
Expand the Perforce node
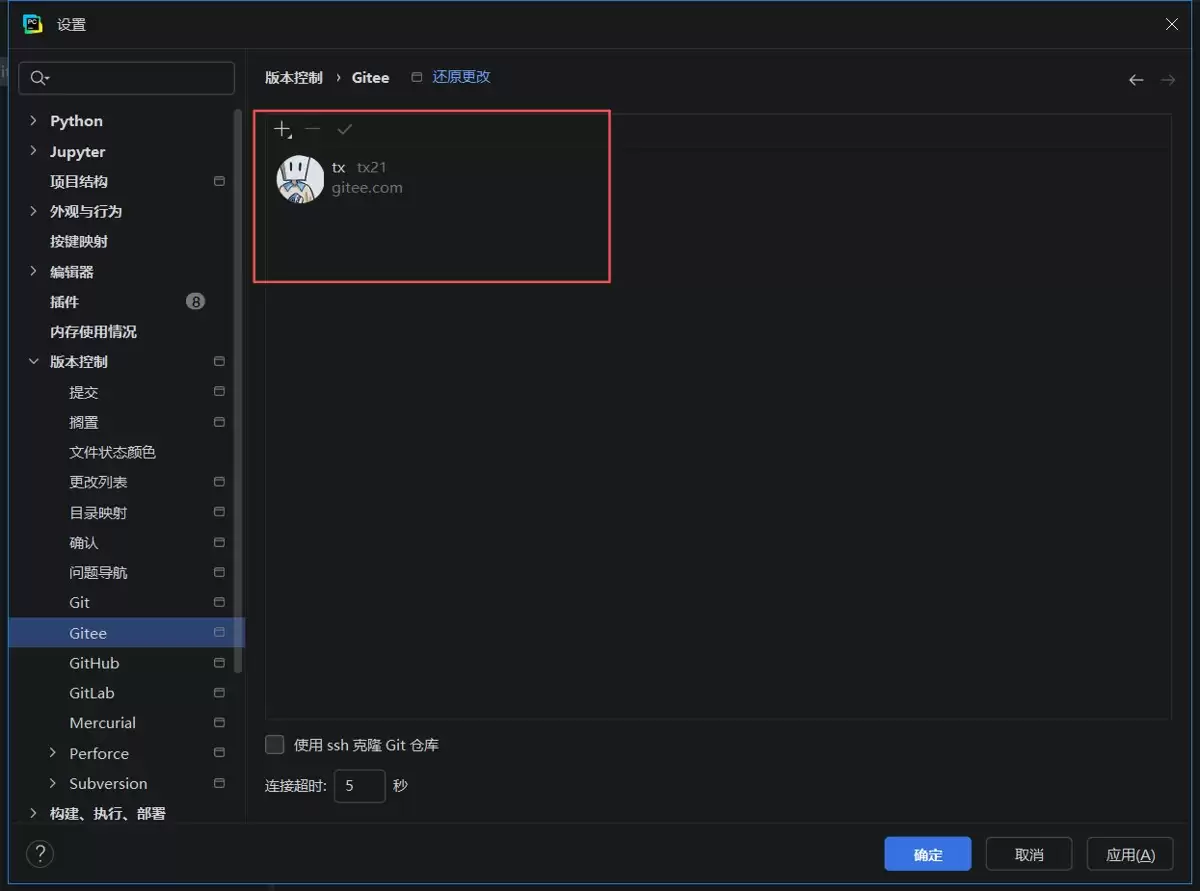[53, 753]
